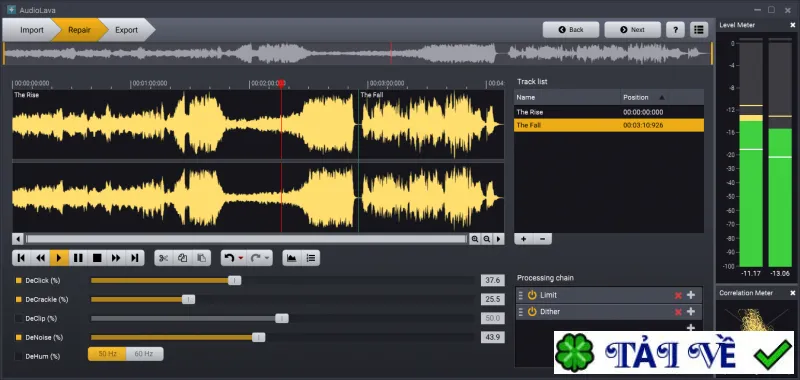The width and height of the screenshot is (800, 380).
Task: Click the Limit row drag handle
Action: [521, 295]
